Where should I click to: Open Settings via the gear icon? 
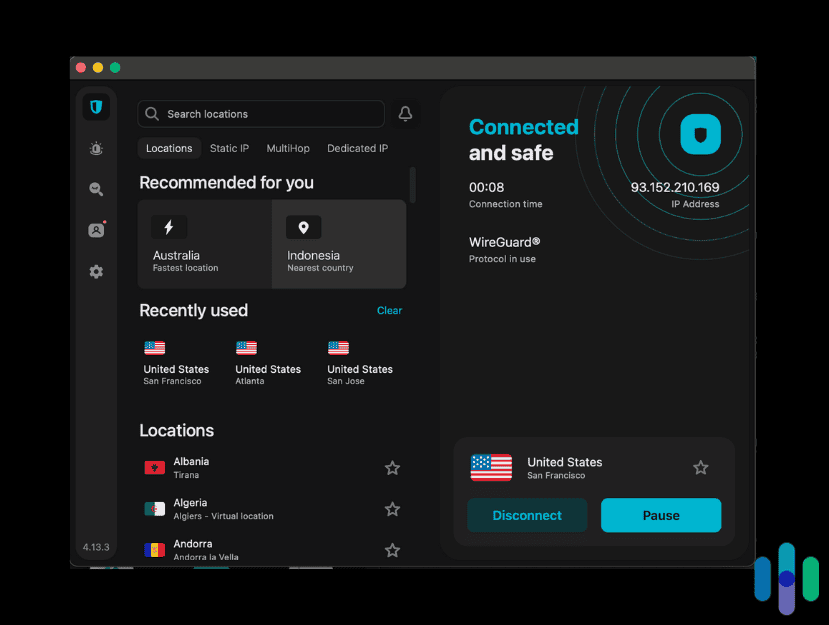click(95, 271)
